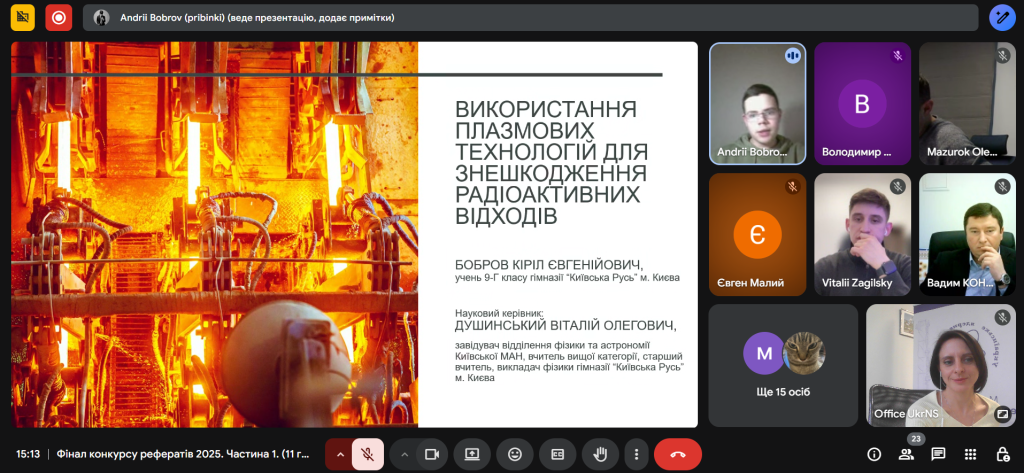This screenshot has width=1024, height=473.
Task: Toggle closed captions button
Action: tap(557, 454)
